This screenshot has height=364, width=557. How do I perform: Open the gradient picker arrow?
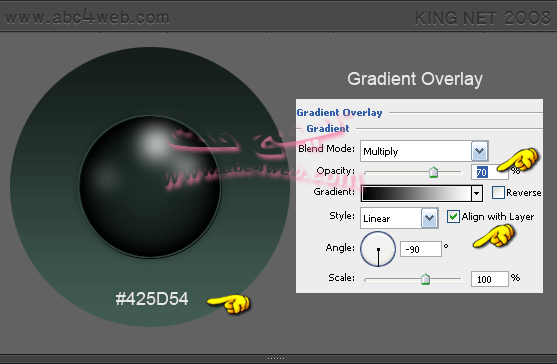click(x=476, y=194)
